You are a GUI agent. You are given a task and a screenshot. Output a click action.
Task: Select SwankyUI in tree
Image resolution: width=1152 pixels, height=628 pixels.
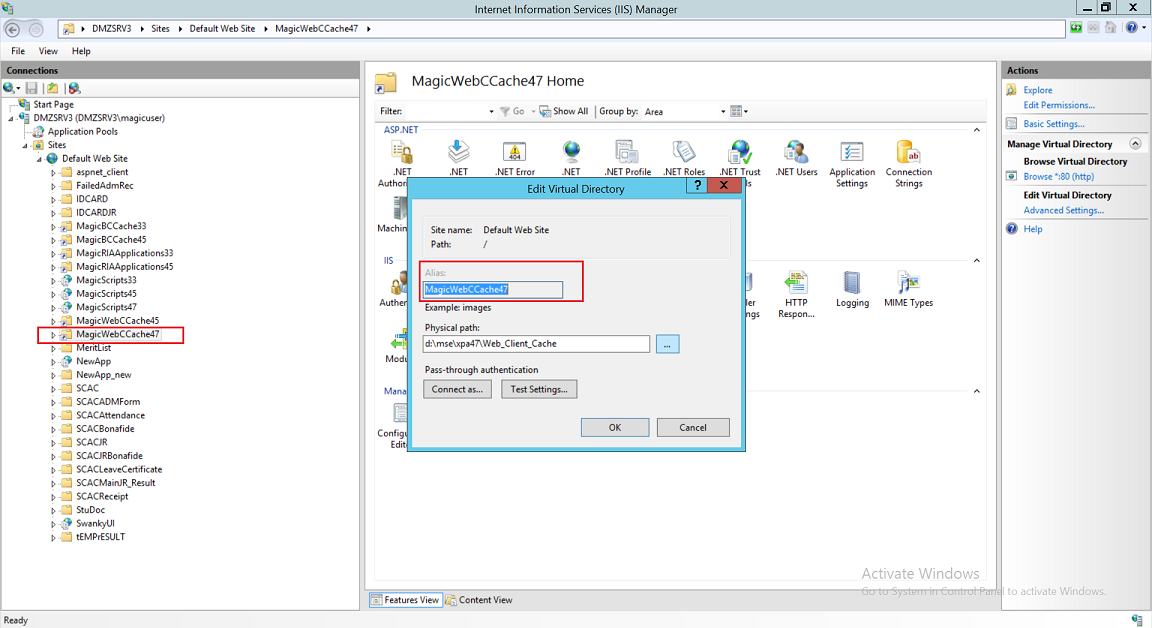(95, 524)
